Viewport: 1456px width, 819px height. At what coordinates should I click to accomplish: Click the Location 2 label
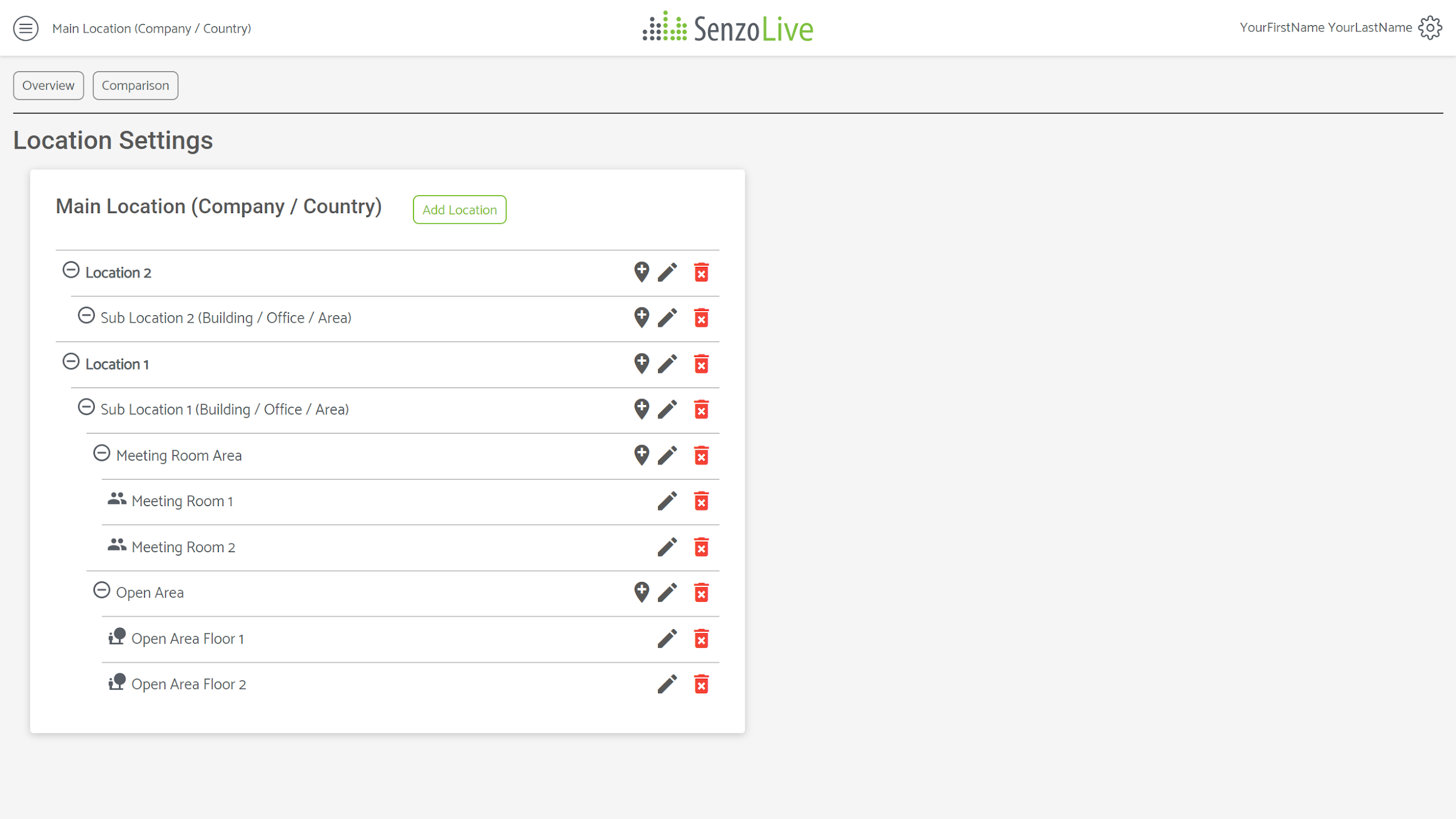click(x=118, y=273)
